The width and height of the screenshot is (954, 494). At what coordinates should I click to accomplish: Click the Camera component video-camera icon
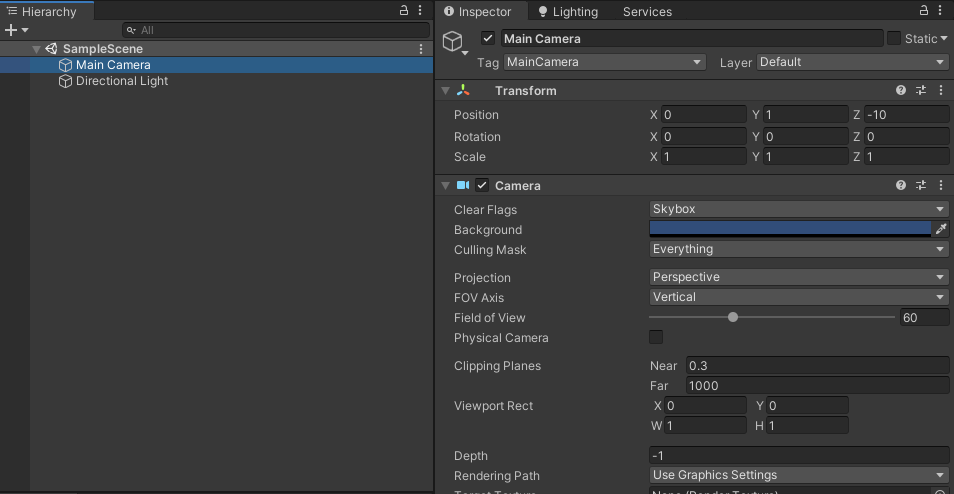(463, 185)
